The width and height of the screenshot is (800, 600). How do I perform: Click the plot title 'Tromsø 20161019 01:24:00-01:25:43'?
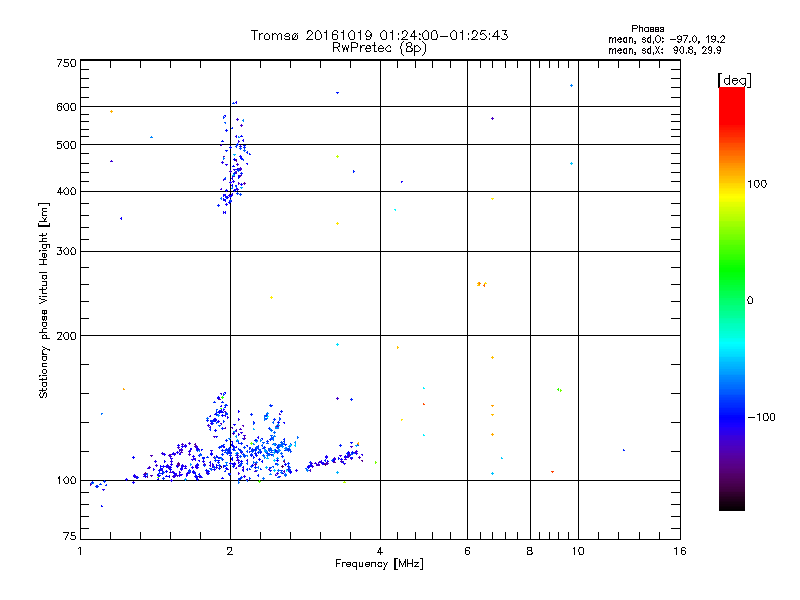[379, 35]
